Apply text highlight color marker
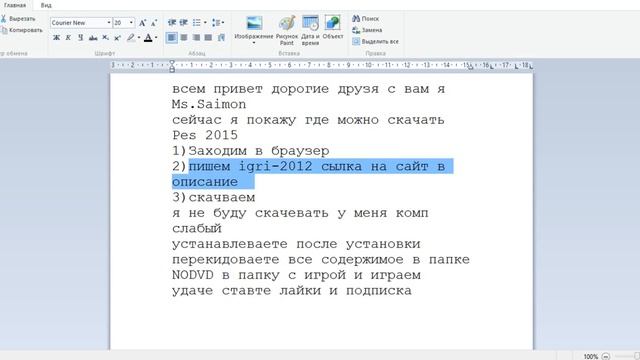 tap(131, 38)
